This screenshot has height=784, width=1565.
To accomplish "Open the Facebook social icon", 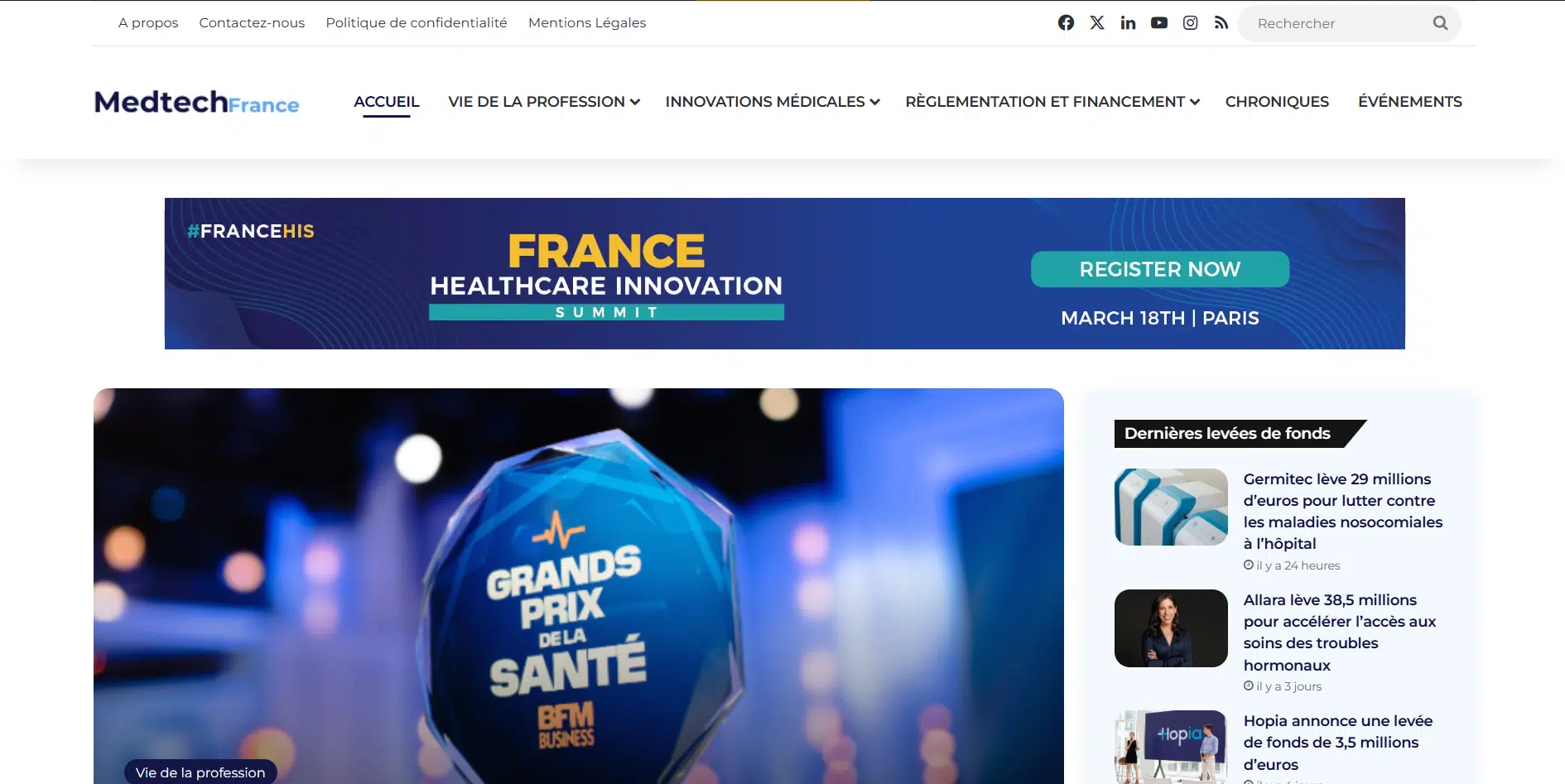I will coord(1066,23).
